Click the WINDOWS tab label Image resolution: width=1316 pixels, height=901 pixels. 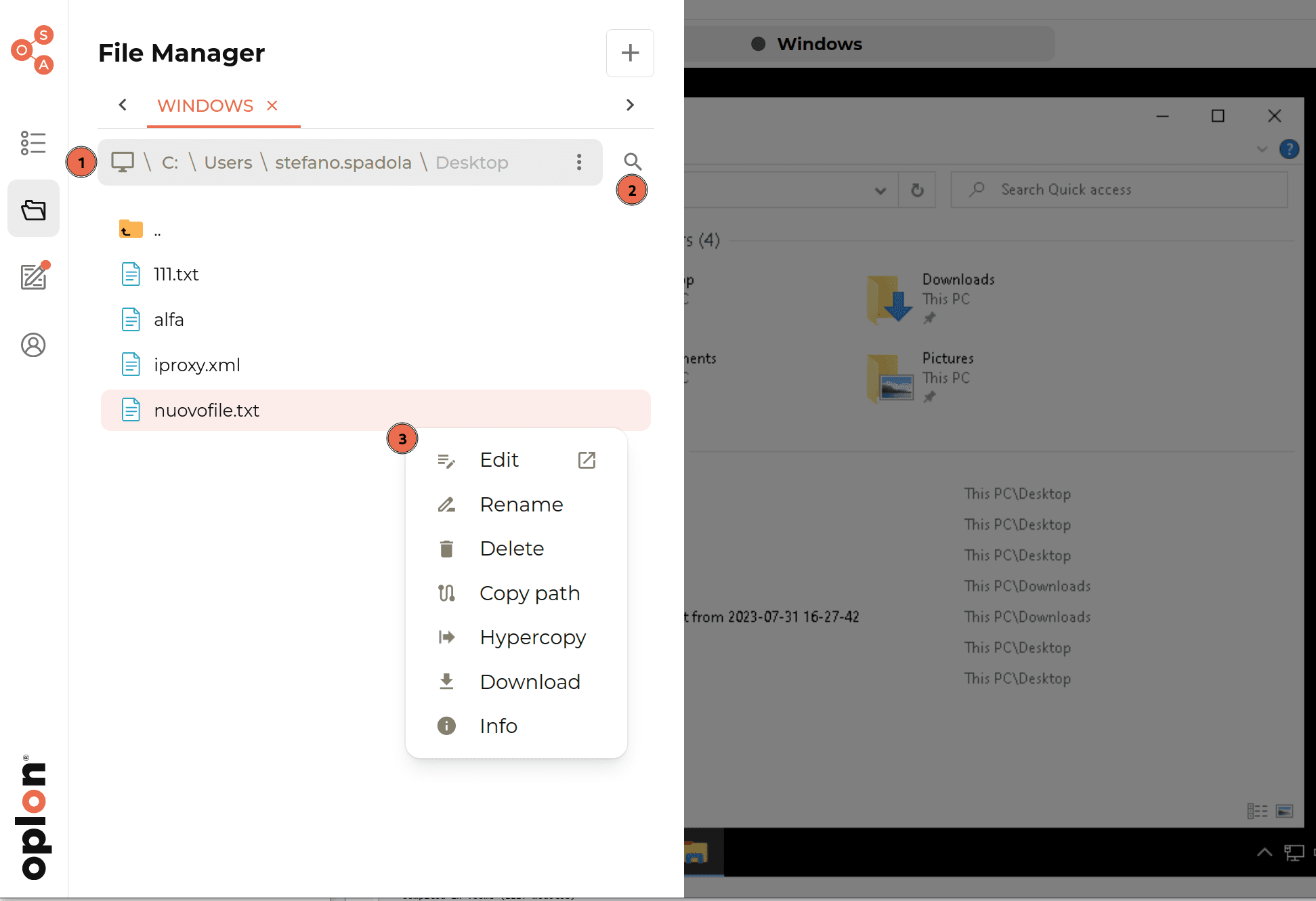(204, 104)
